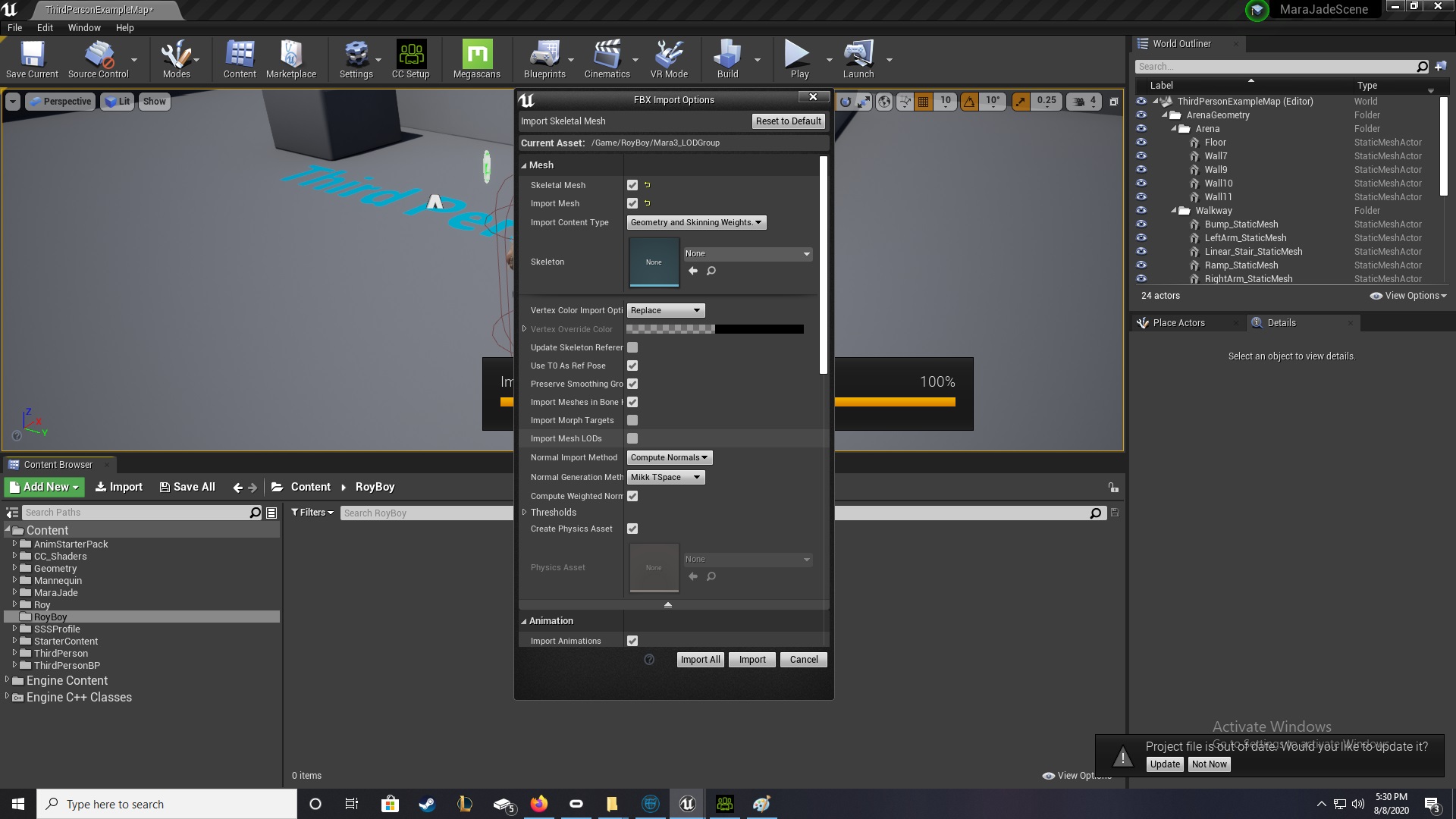Open the File menu

[15, 27]
